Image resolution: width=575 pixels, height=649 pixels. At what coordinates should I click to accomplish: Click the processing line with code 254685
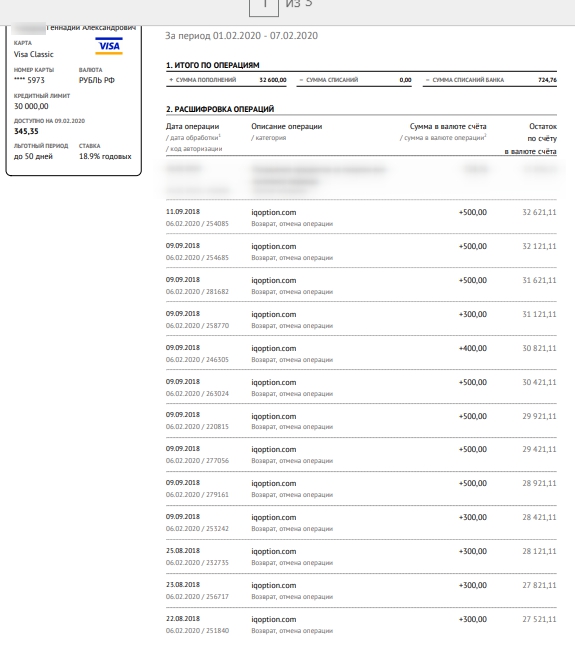(197, 257)
